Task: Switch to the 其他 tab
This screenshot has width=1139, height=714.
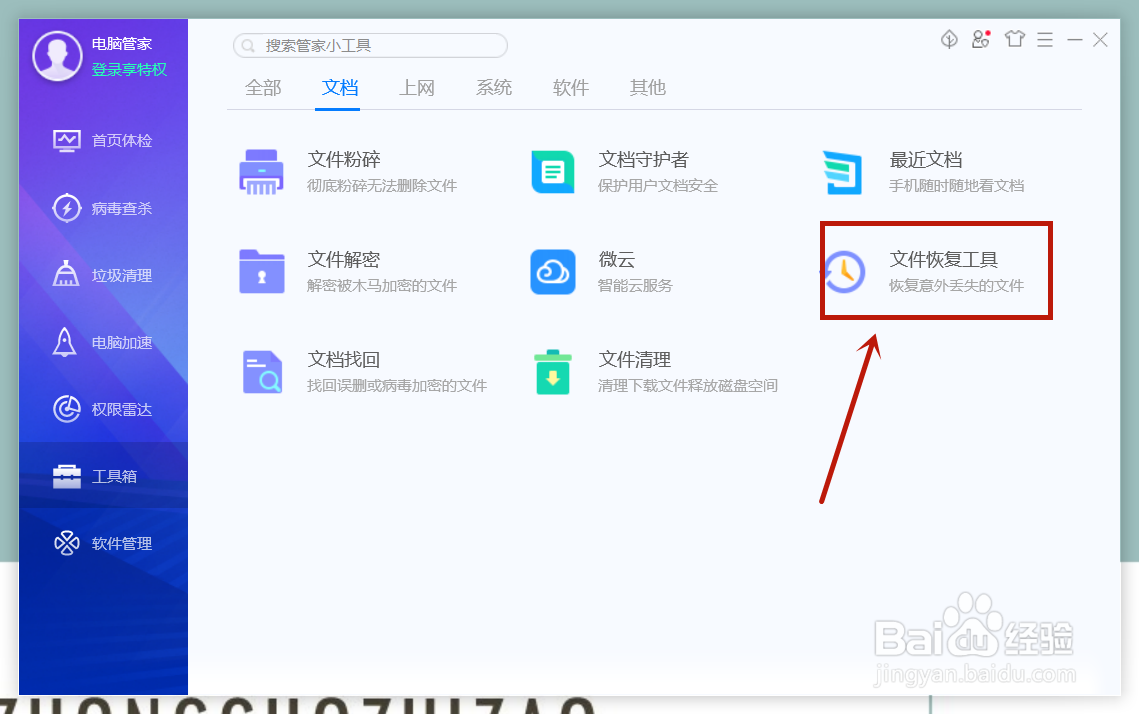Action: (648, 88)
